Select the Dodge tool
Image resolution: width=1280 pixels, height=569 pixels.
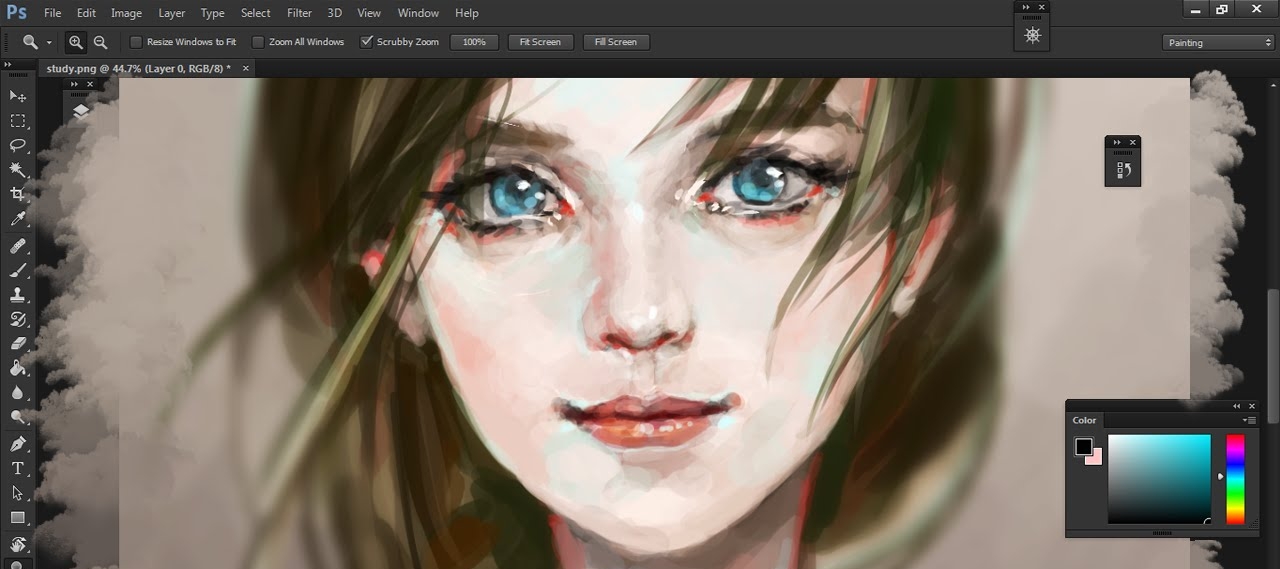tap(18, 417)
